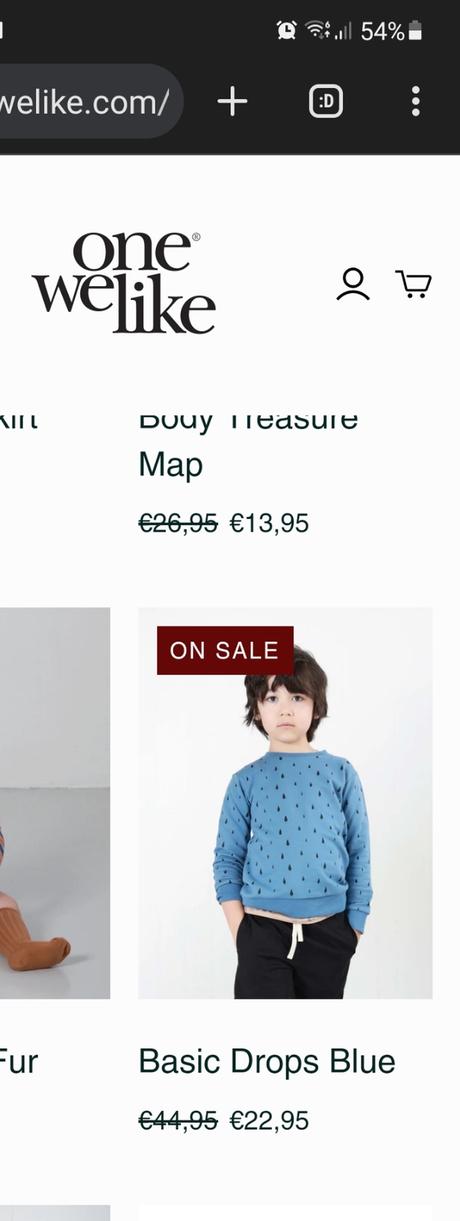Open a new browser tab with plus icon
The image size is (460, 1221).
[232, 101]
